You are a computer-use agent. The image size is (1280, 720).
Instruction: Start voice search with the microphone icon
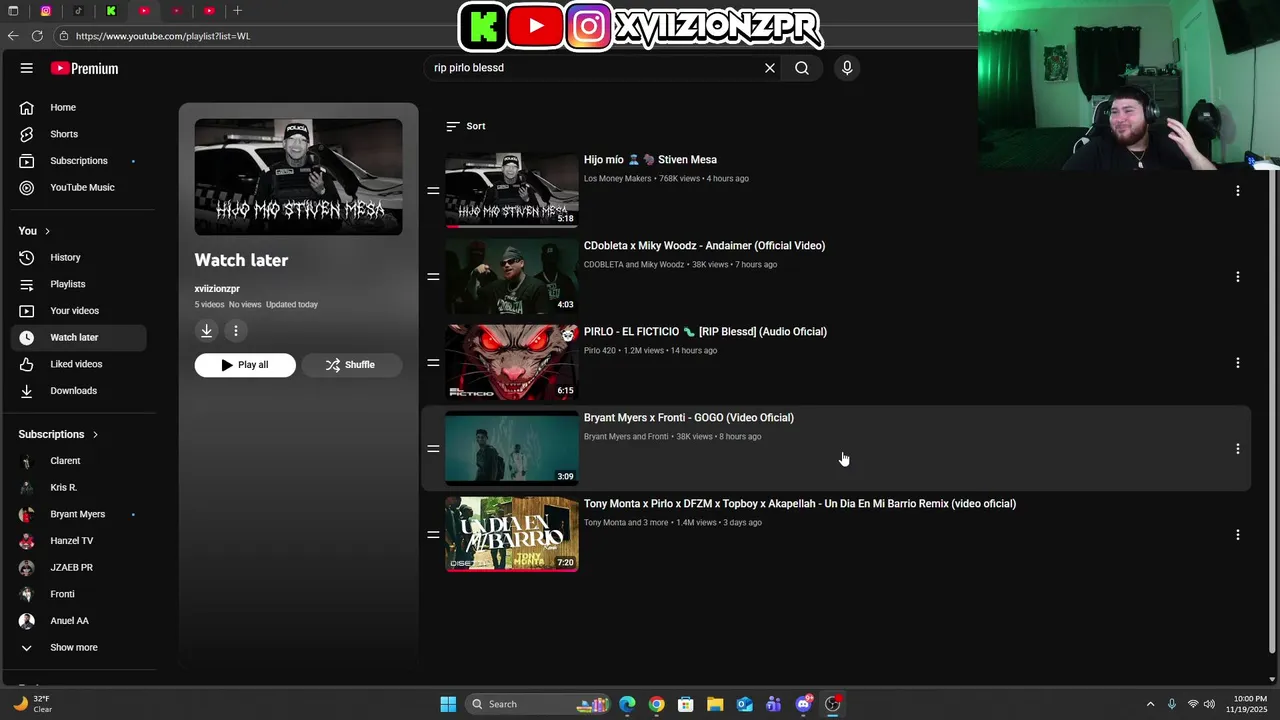(847, 68)
